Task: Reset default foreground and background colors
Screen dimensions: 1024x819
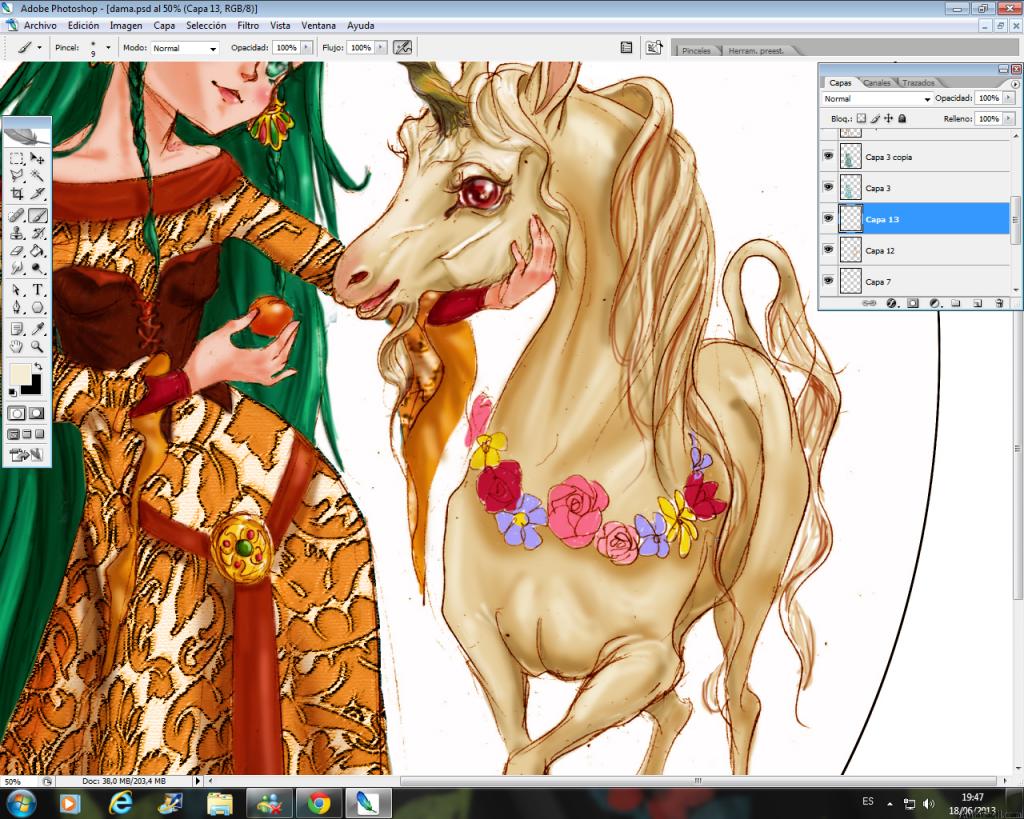Action: (x=13, y=392)
